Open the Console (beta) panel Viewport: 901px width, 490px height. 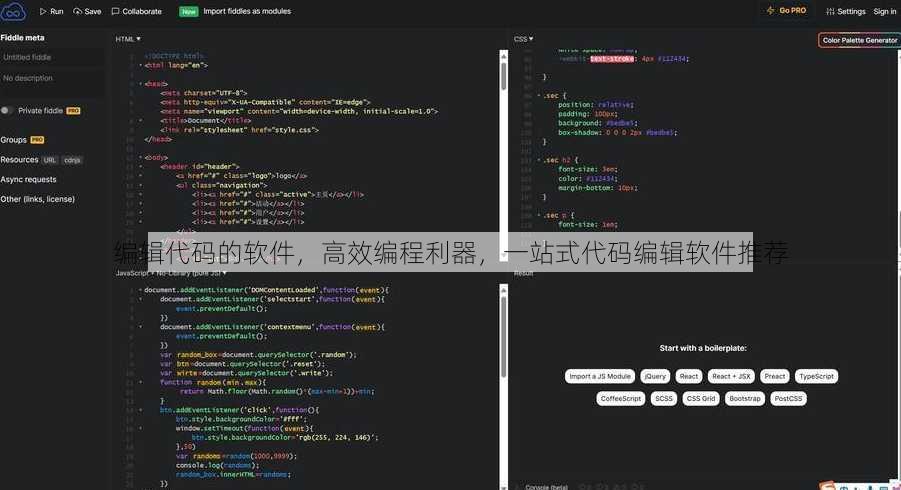(546, 487)
